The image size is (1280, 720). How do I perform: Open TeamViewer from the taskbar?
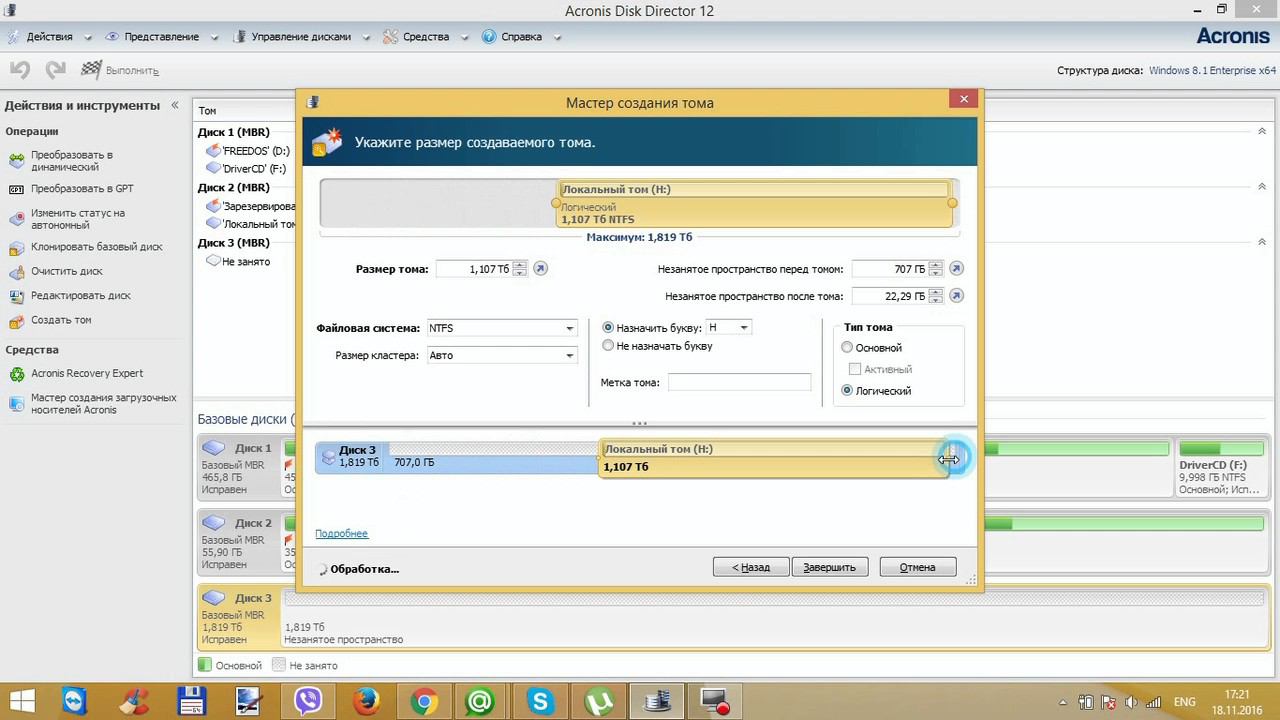coord(74,702)
